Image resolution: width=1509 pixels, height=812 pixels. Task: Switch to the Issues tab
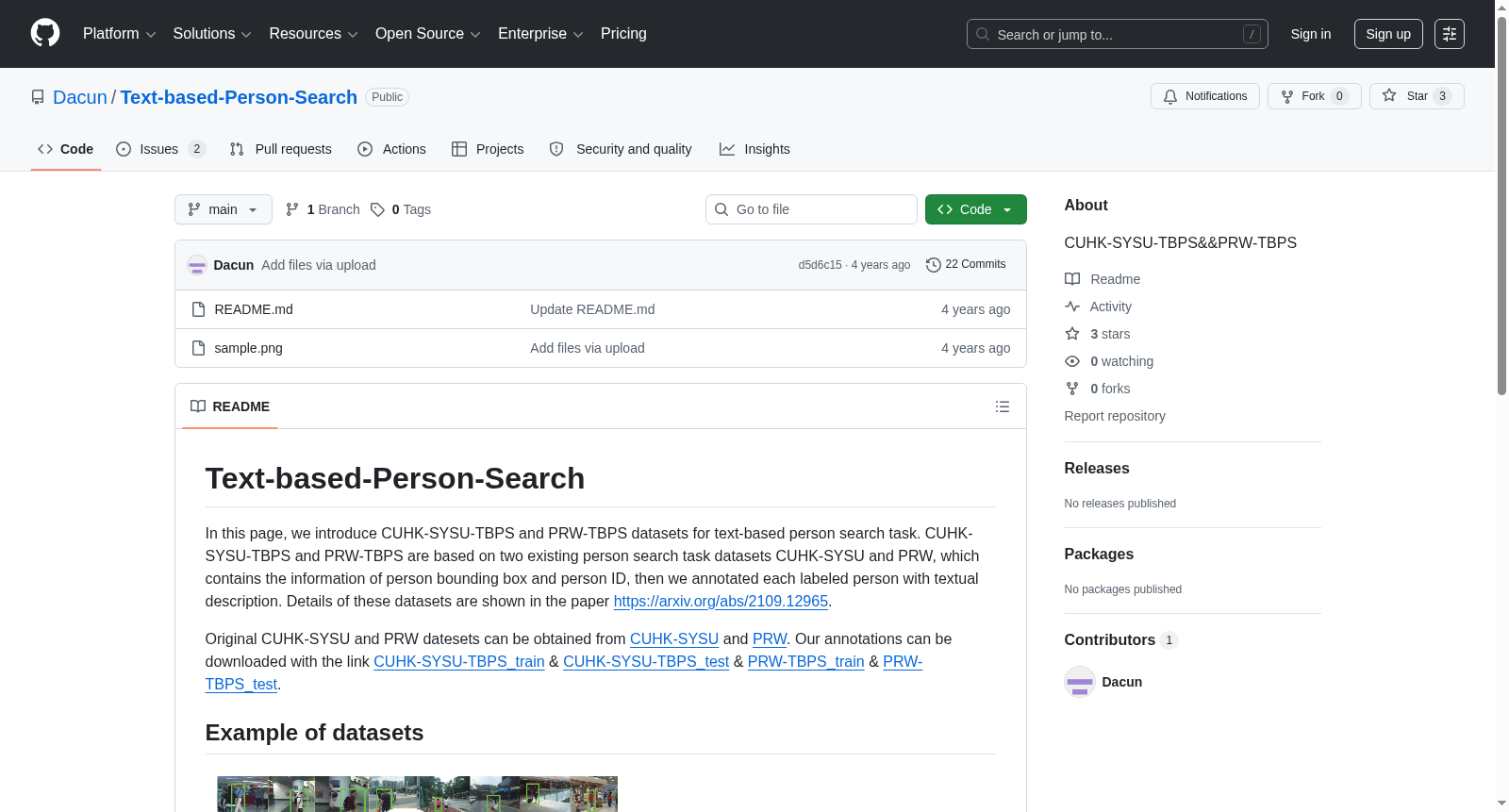pos(160,149)
